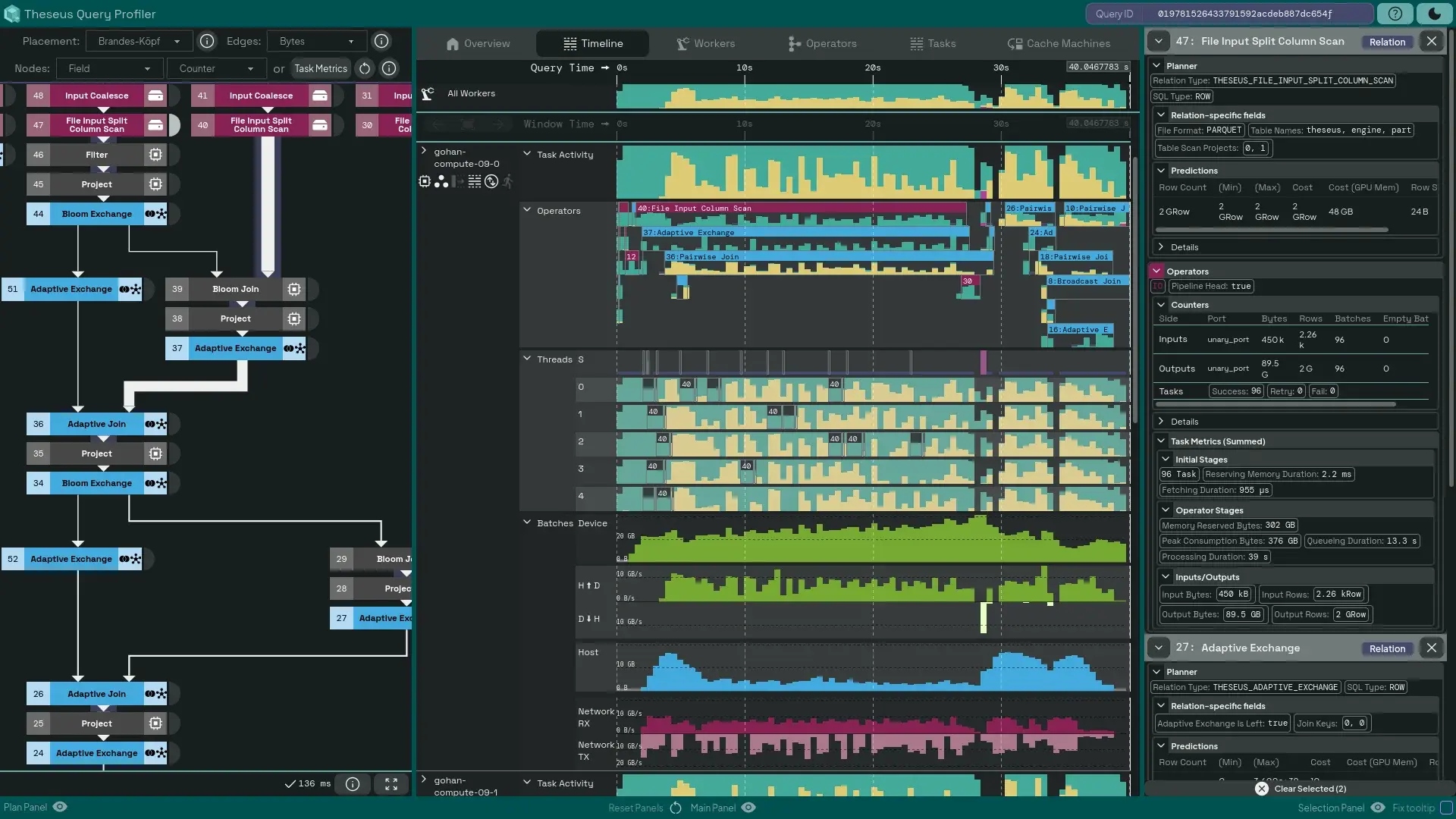Open the Edges Bytes dropdown

point(316,41)
